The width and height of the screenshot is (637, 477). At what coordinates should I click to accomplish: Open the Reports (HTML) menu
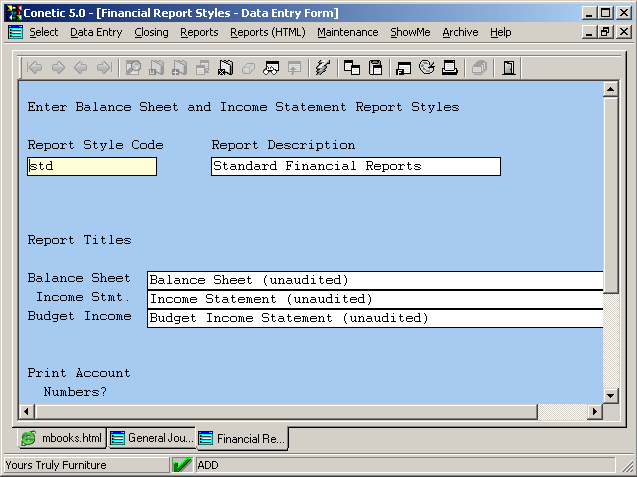click(268, 32)
